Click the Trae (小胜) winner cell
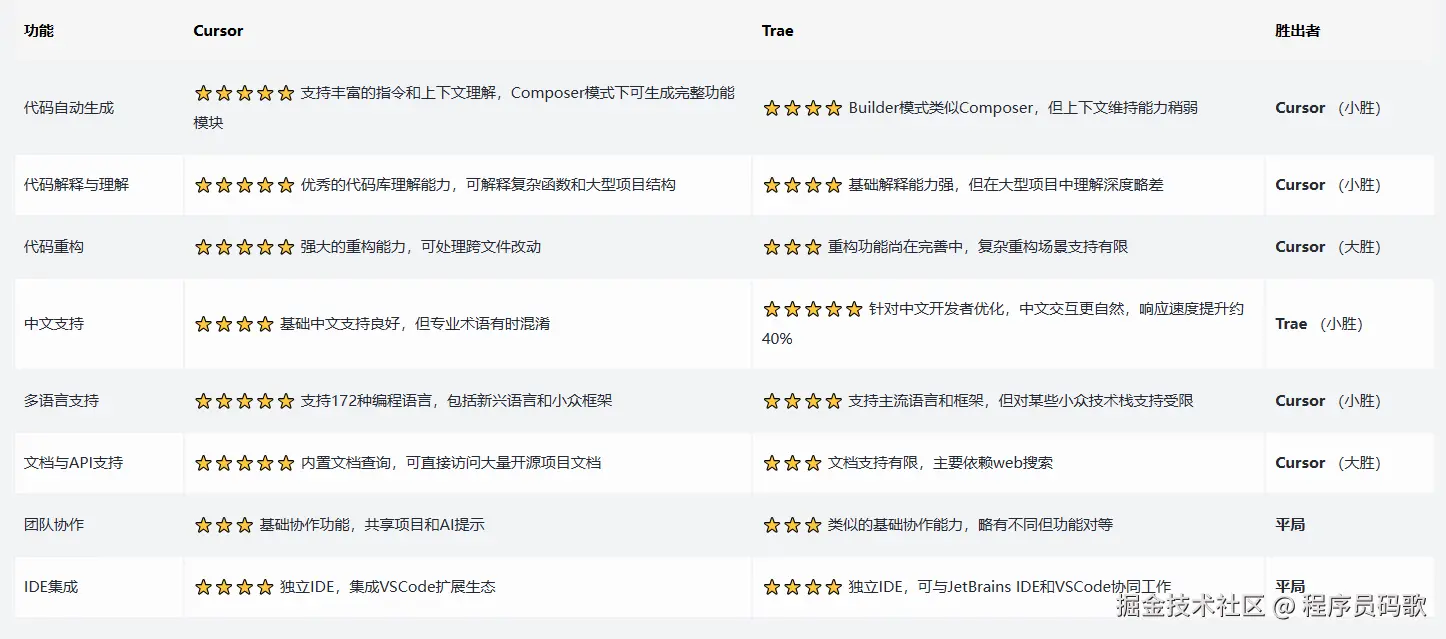 [1319, 324]
